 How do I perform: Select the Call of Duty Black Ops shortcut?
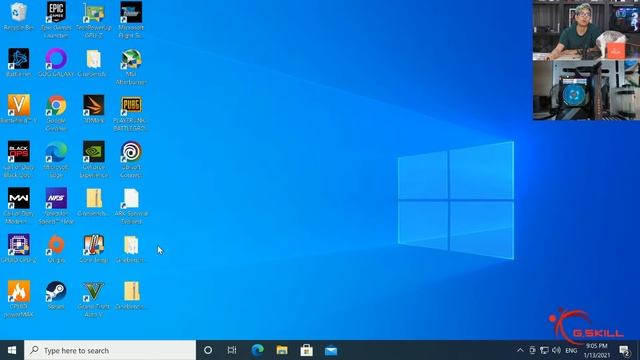[18, 159]
